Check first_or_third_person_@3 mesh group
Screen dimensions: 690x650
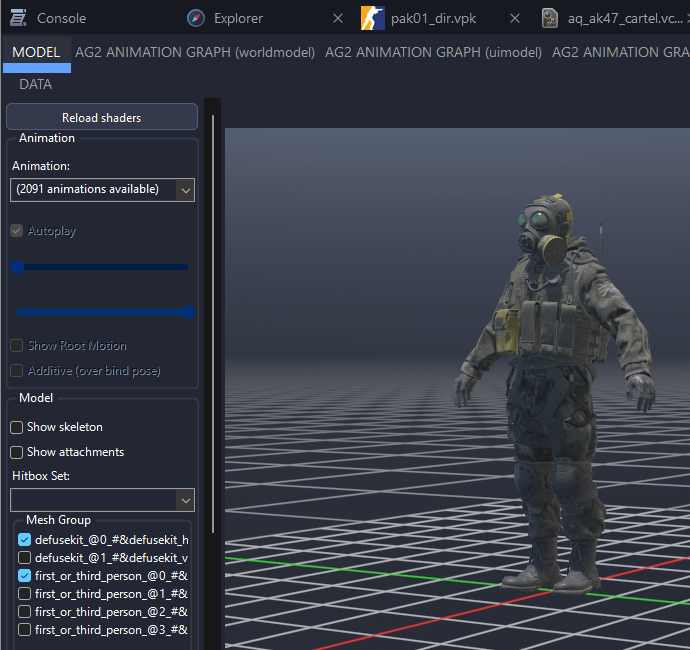(x=25, y=630)
